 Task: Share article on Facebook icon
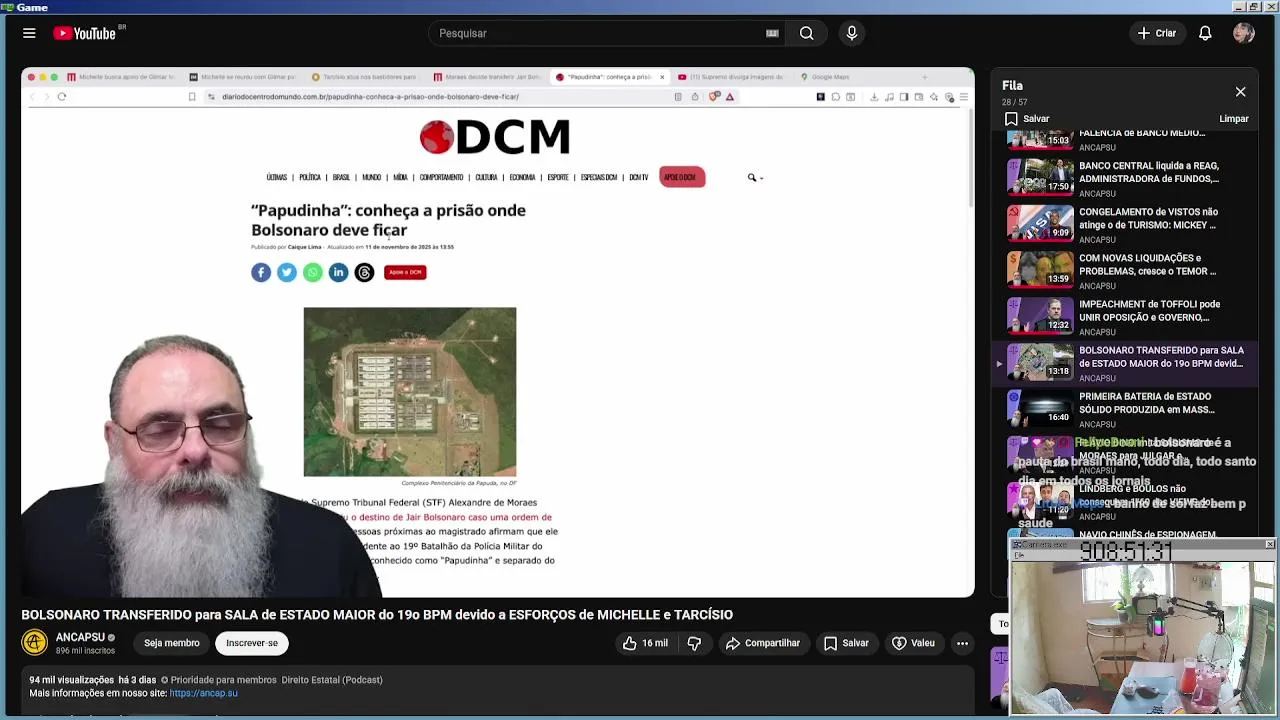pos(261,272)
